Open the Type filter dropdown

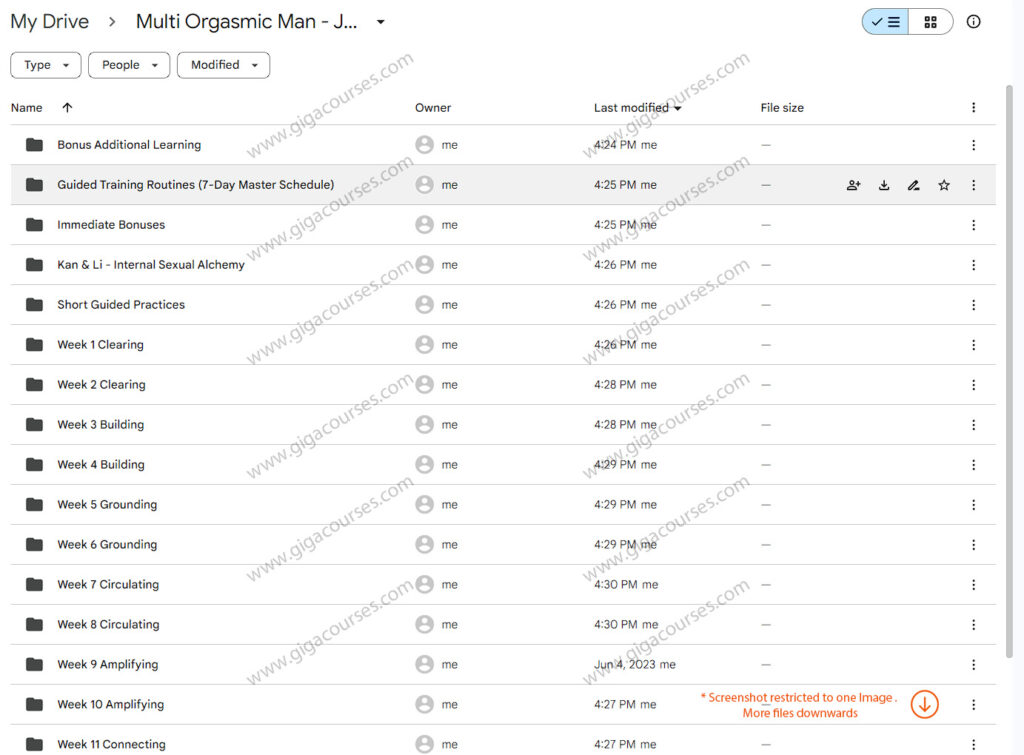pyautogui.click(x=46, y=65)
